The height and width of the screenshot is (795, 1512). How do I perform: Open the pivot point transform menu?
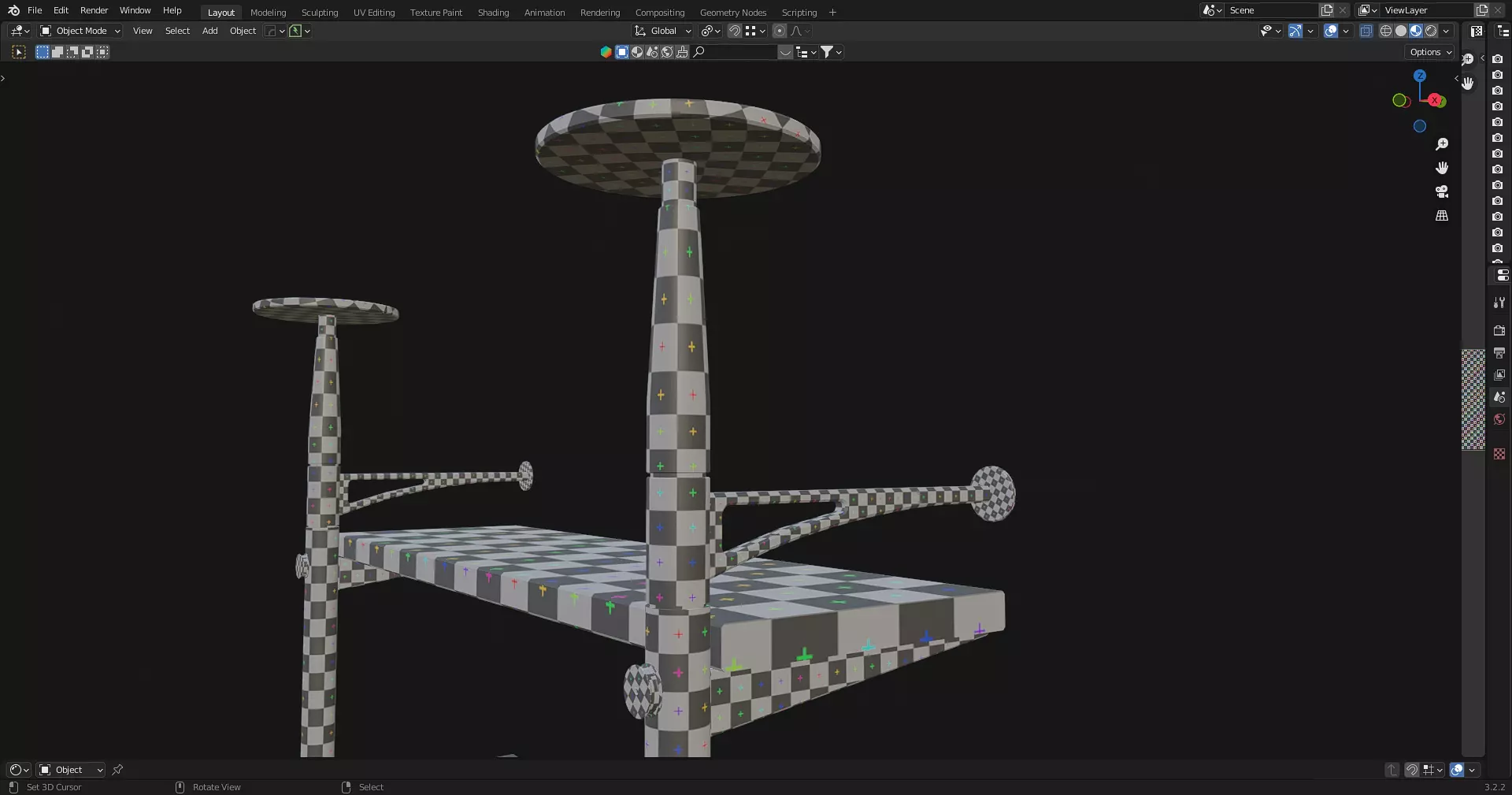click(711, 31)
